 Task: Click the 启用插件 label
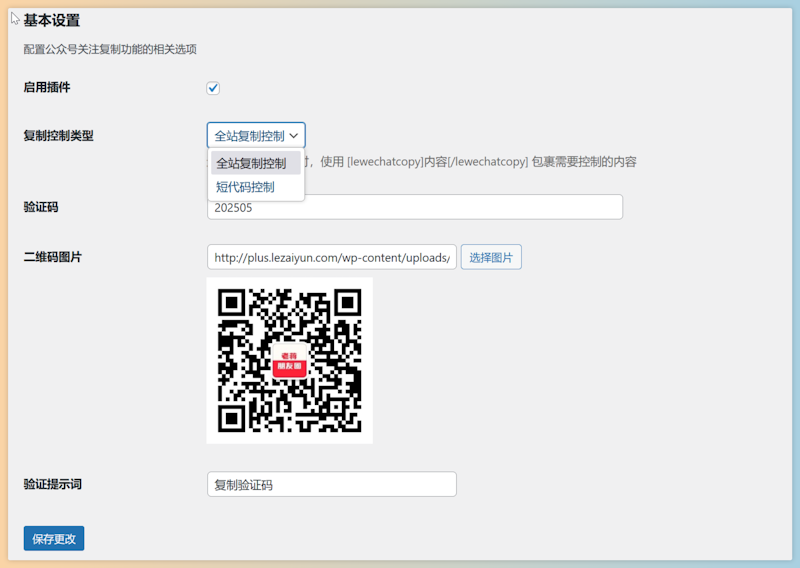pos(47,87)
